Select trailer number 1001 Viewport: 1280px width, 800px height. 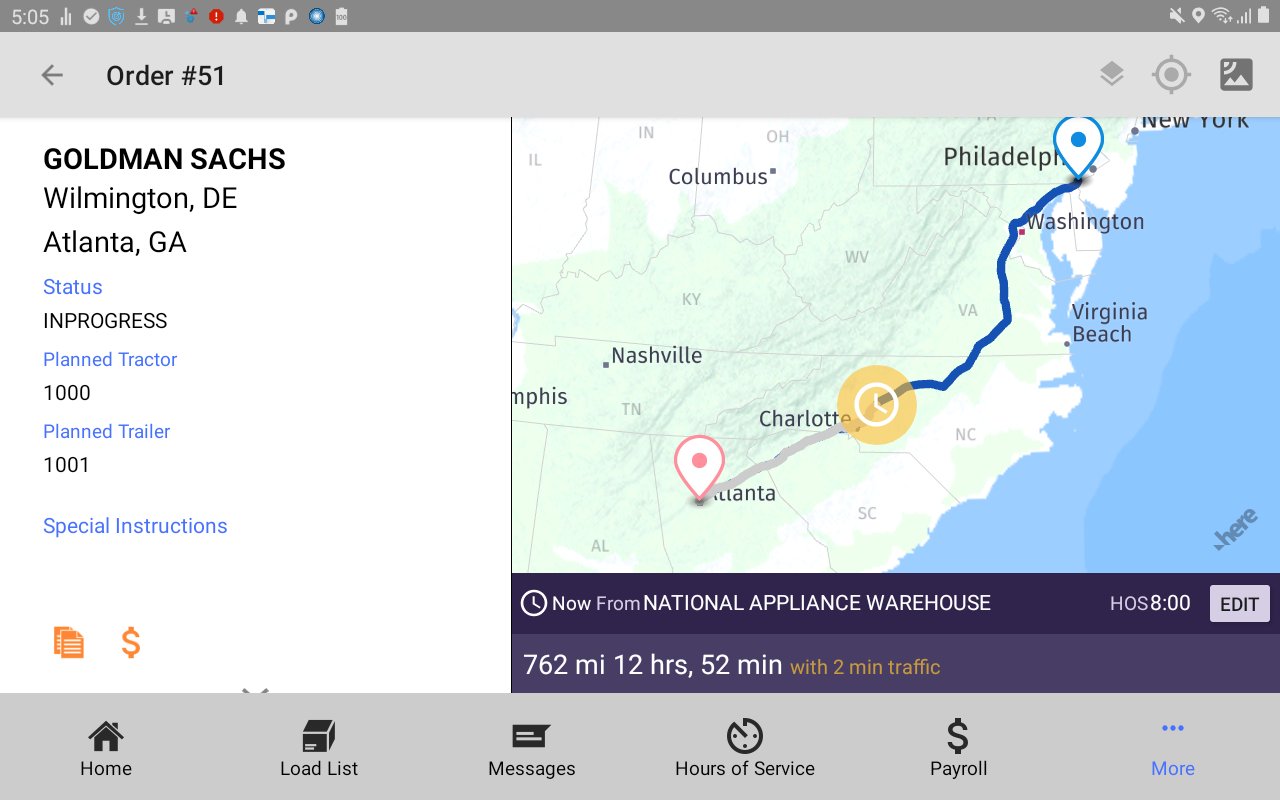click(67, 465)
